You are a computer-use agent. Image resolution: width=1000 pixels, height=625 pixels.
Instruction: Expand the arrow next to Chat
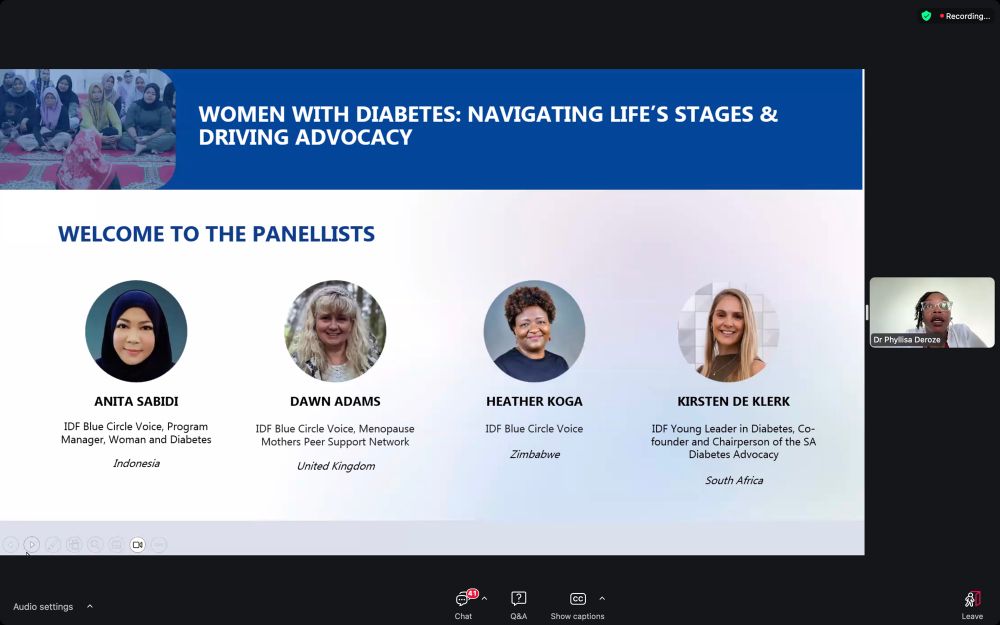[x=485, y=599]
